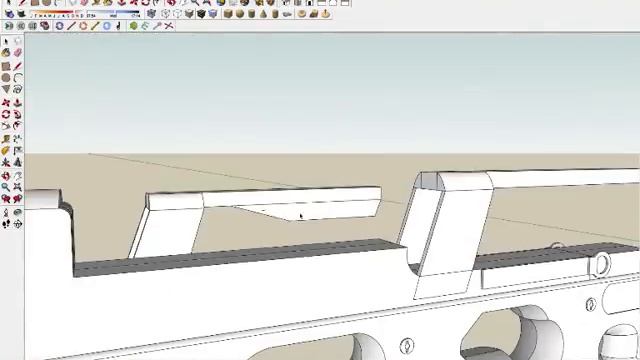
Task: Select the Rectangle drawing tool
Action: (6, 66)
